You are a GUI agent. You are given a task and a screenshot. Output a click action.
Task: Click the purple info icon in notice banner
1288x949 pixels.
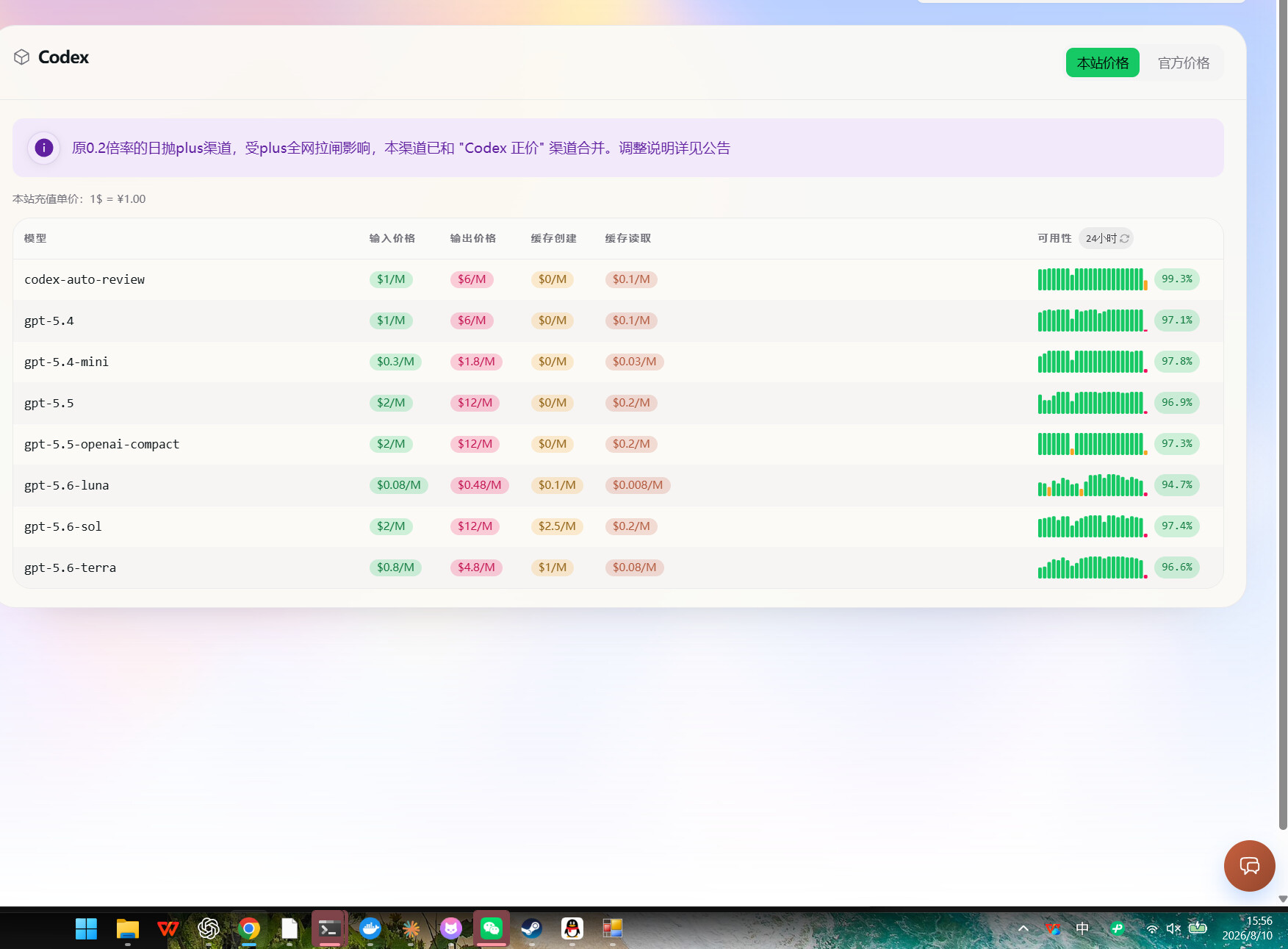[x=44, y=148]
